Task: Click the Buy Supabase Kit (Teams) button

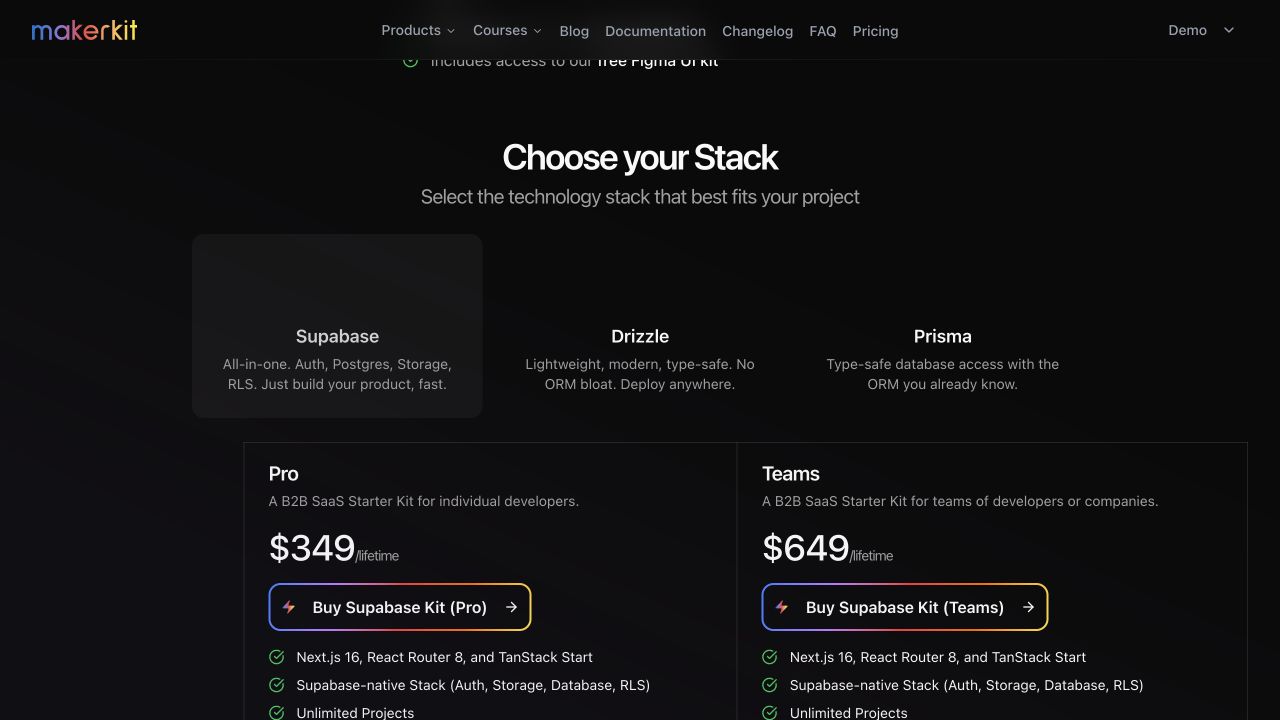Action: pyautogui.click(x=905, y=607)
